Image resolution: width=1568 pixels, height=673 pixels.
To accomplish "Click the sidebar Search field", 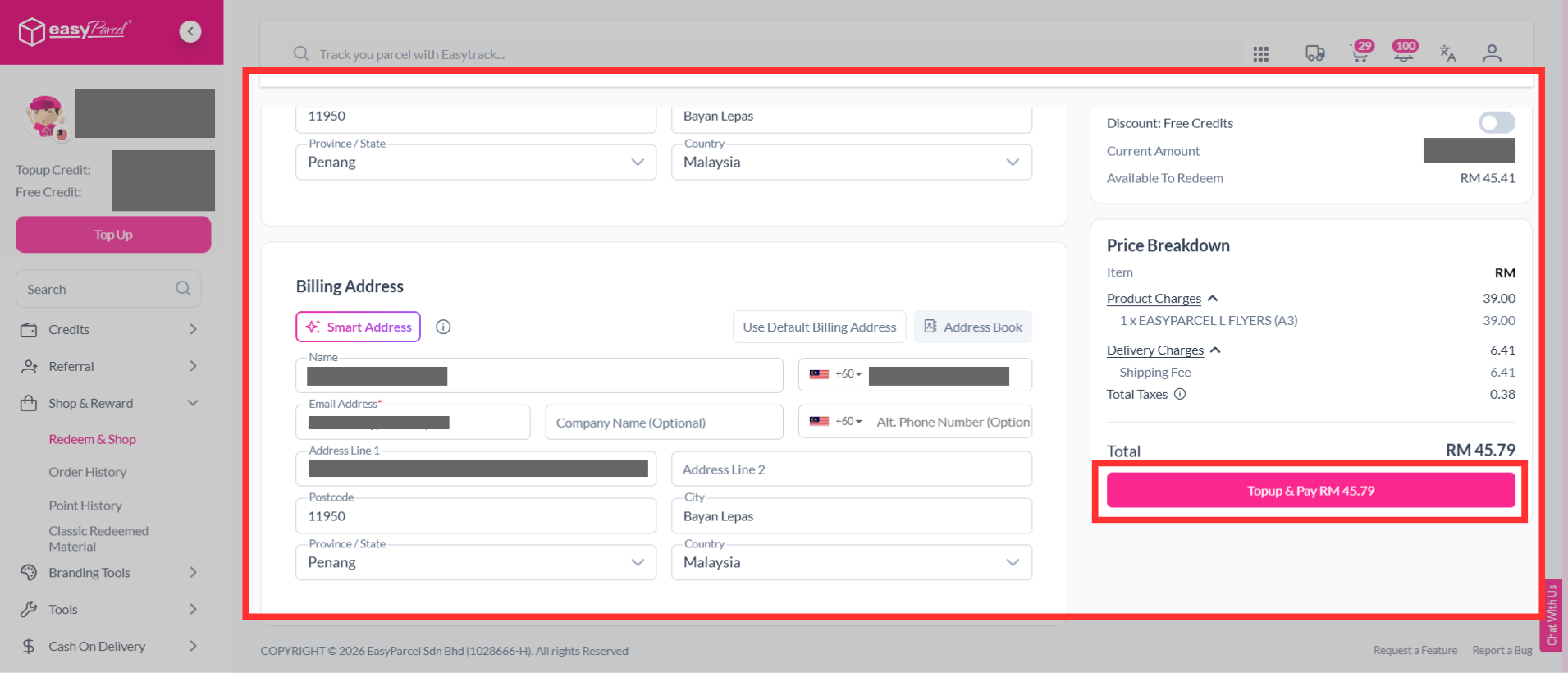I will [108, 289].
